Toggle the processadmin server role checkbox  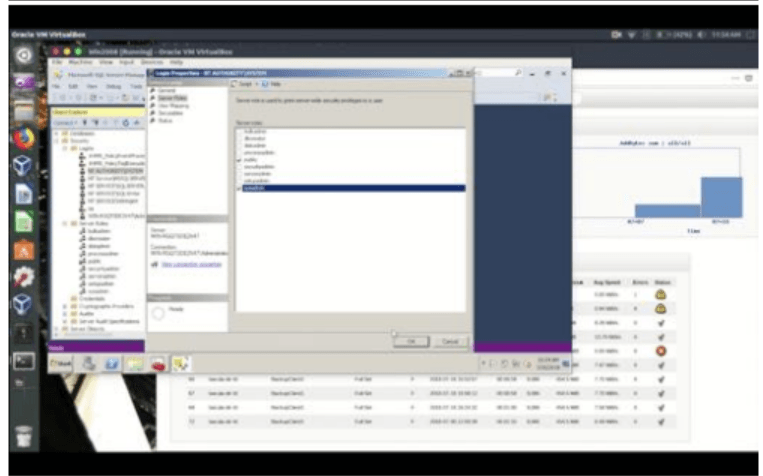239,152
